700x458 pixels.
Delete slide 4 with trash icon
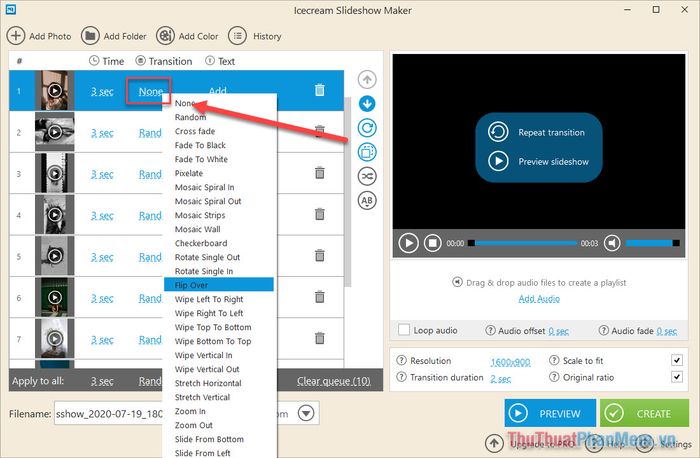[x=320, y=214]
